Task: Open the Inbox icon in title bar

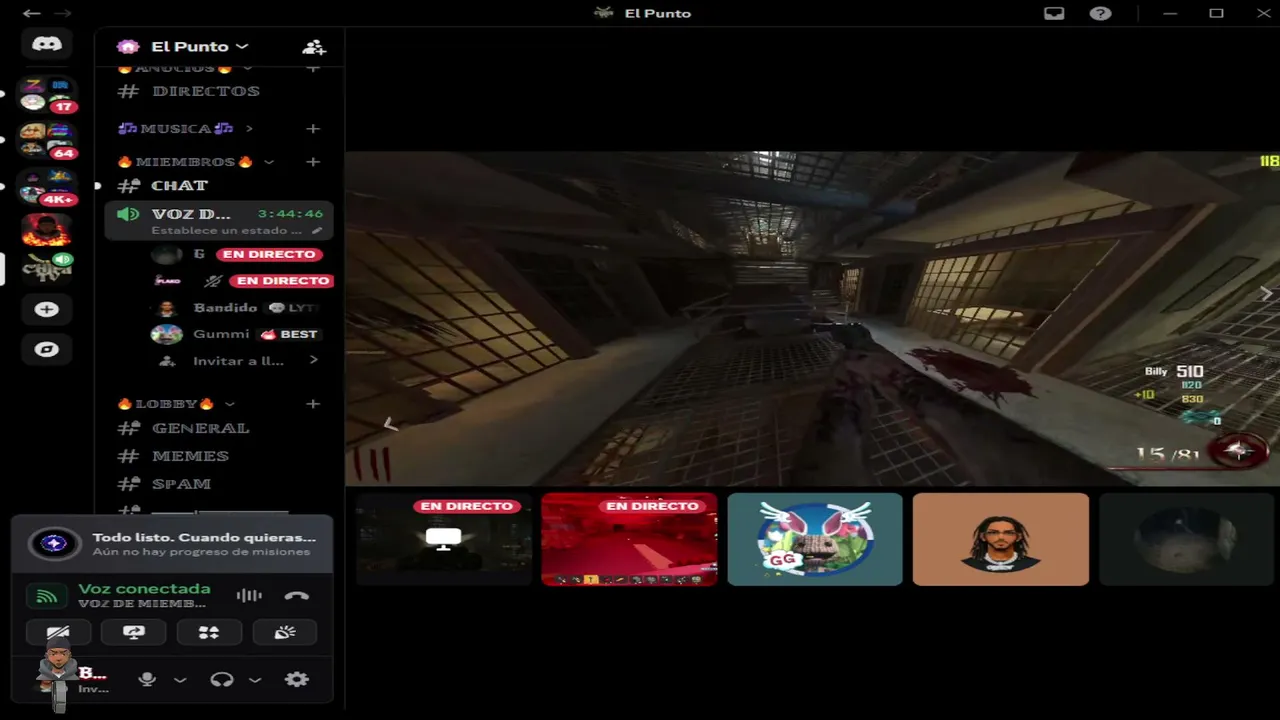Action: [1054, 13]
